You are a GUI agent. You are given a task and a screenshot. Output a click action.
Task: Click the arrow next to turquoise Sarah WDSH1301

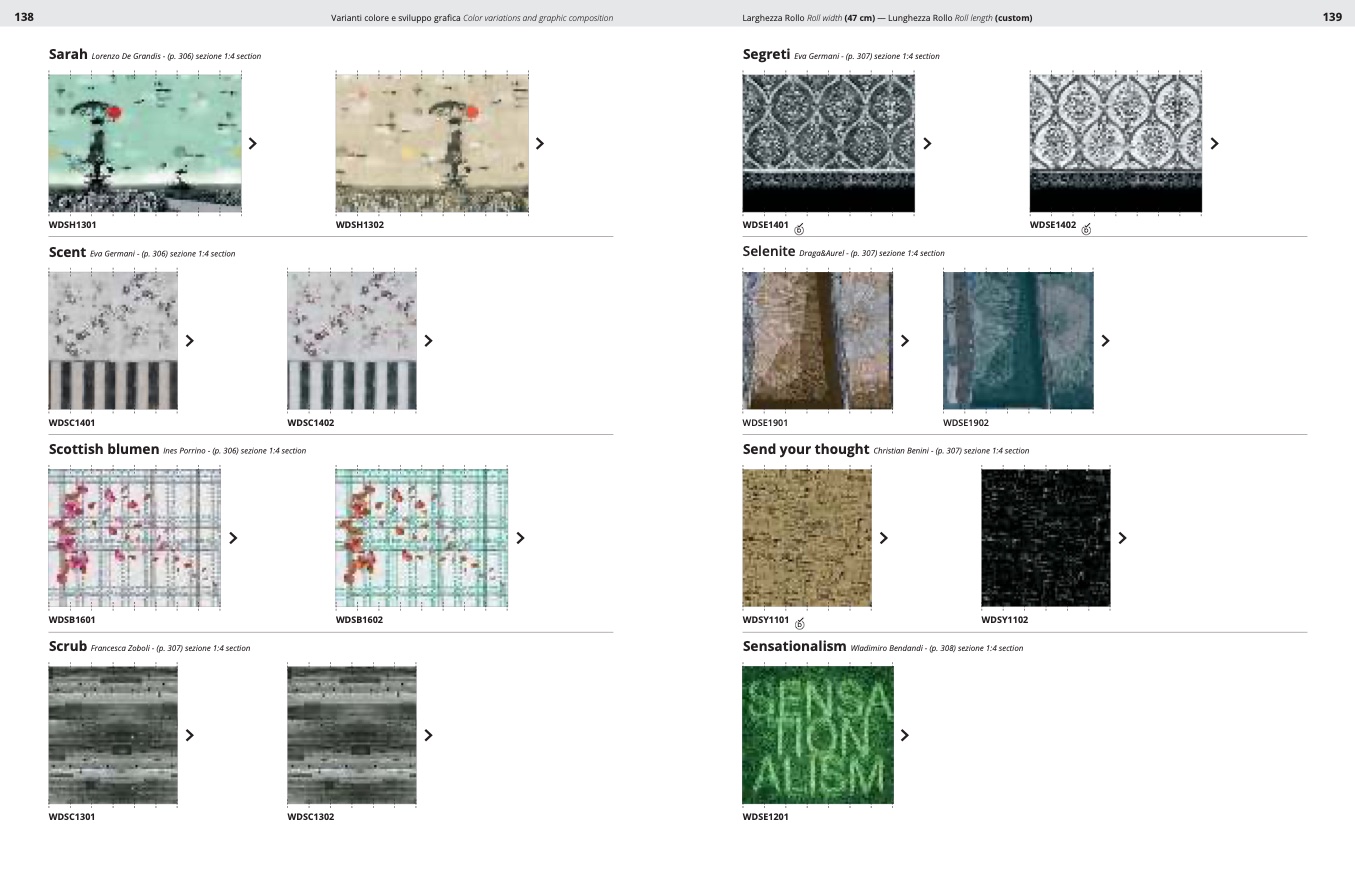pos(252,143)
